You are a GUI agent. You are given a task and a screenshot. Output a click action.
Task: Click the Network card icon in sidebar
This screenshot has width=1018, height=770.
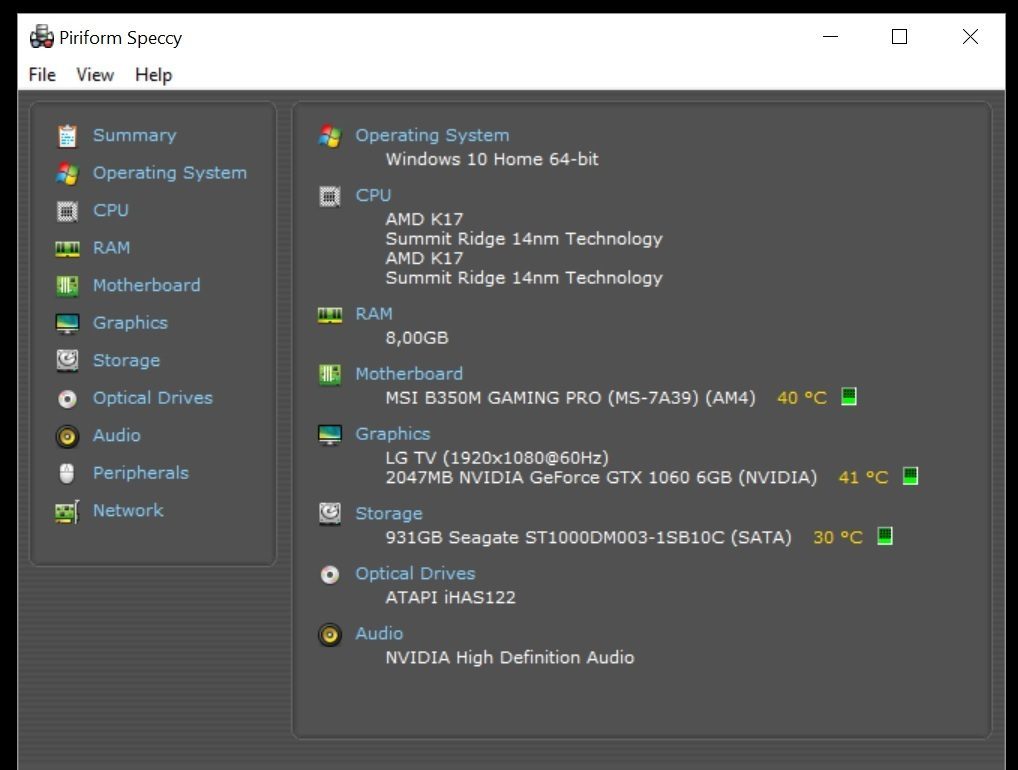[67, 512]
